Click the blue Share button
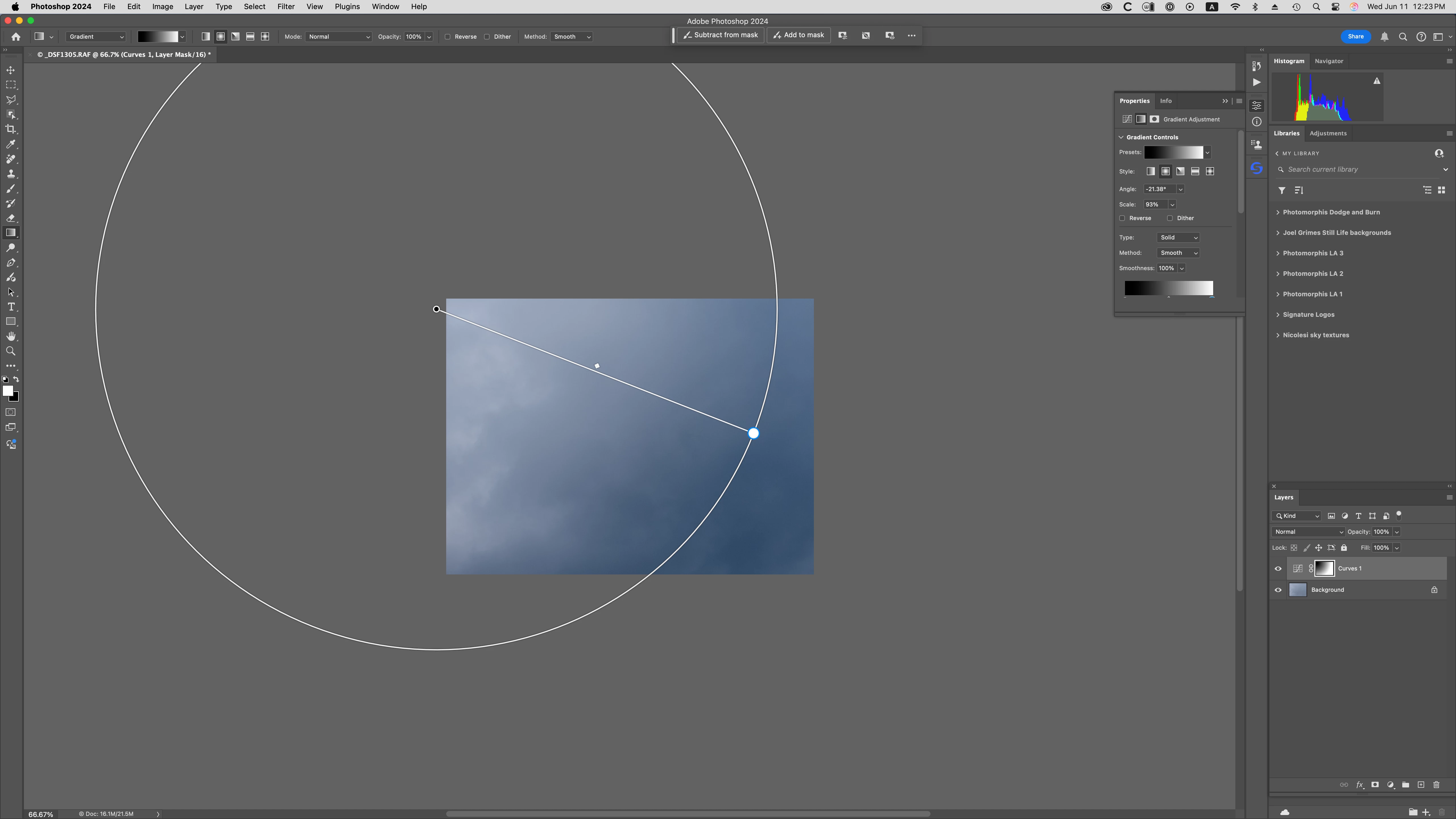1456x819 pixels. point(1355,37)
